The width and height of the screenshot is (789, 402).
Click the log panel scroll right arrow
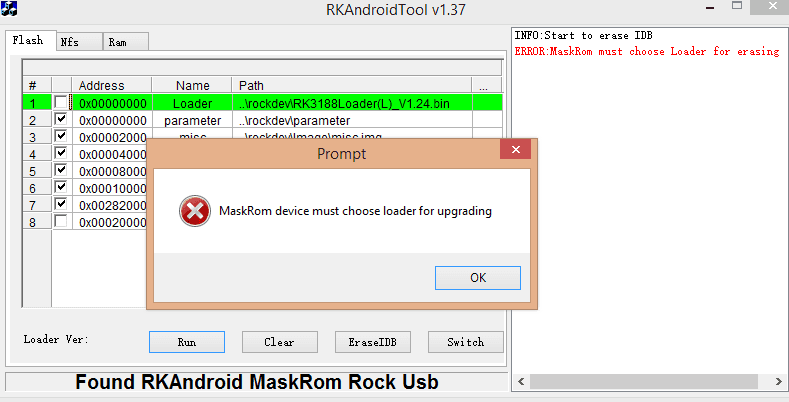778,382
